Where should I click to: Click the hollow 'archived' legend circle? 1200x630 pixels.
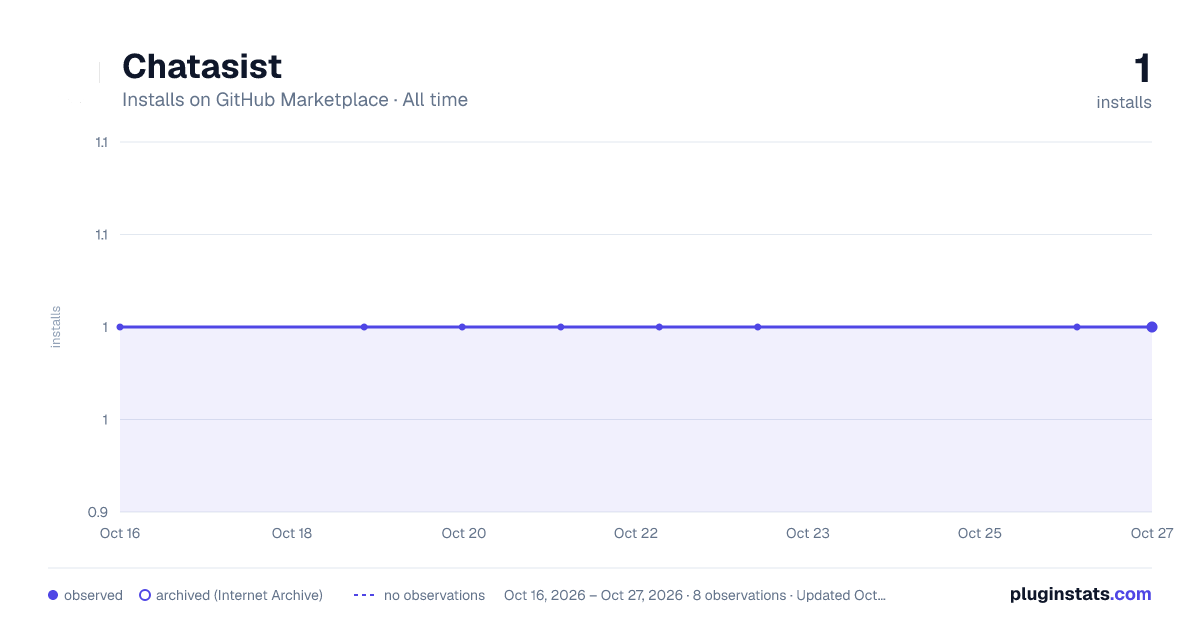[x=145, y=595]
